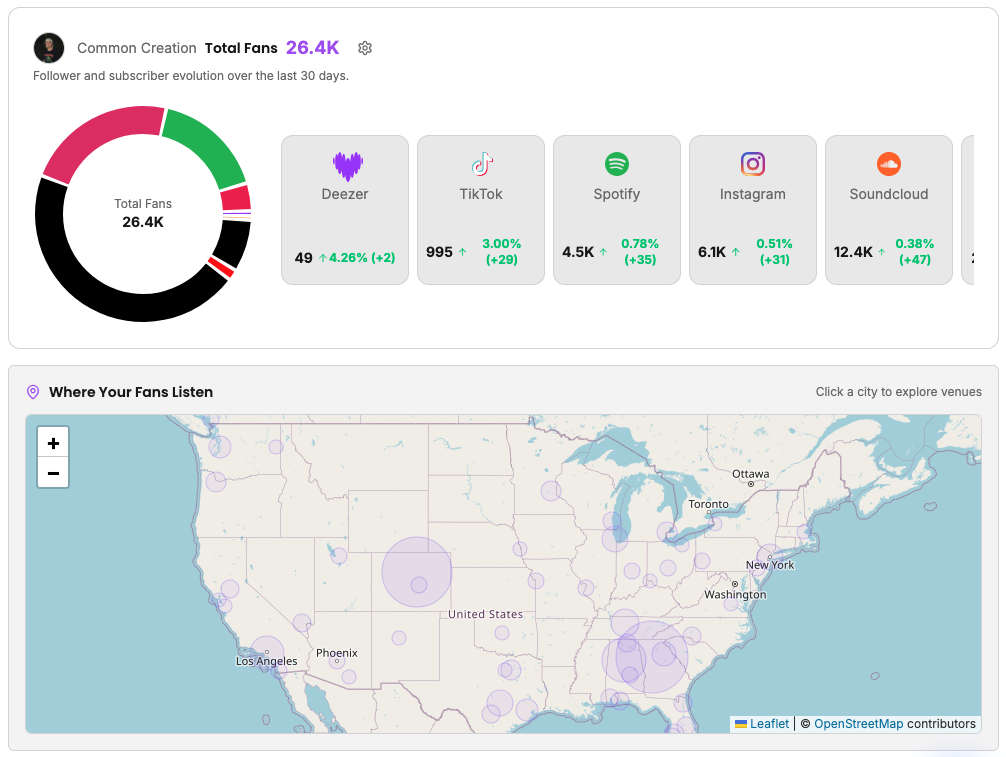This screenshot has height=757, width=1006.
Task: Click the Washington city label on map
Action: [735, 595]
